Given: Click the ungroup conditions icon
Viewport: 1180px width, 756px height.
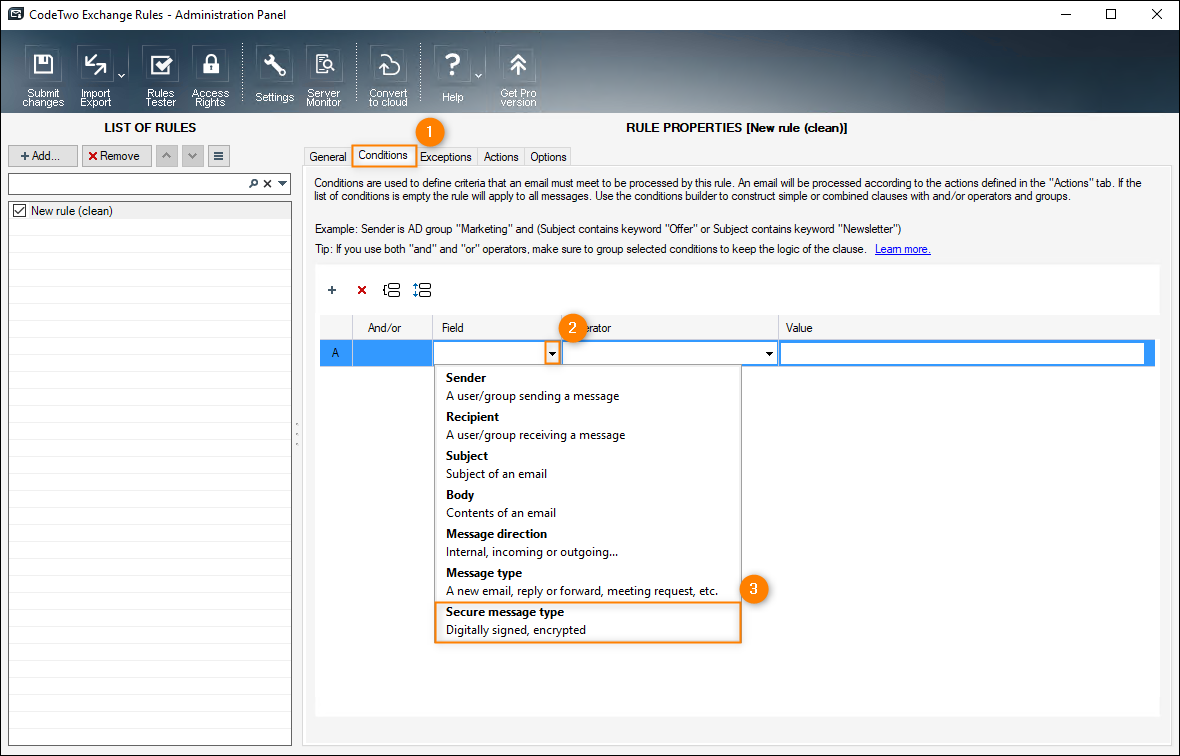Looking at the screenshot, I should [x=422, y=290].
